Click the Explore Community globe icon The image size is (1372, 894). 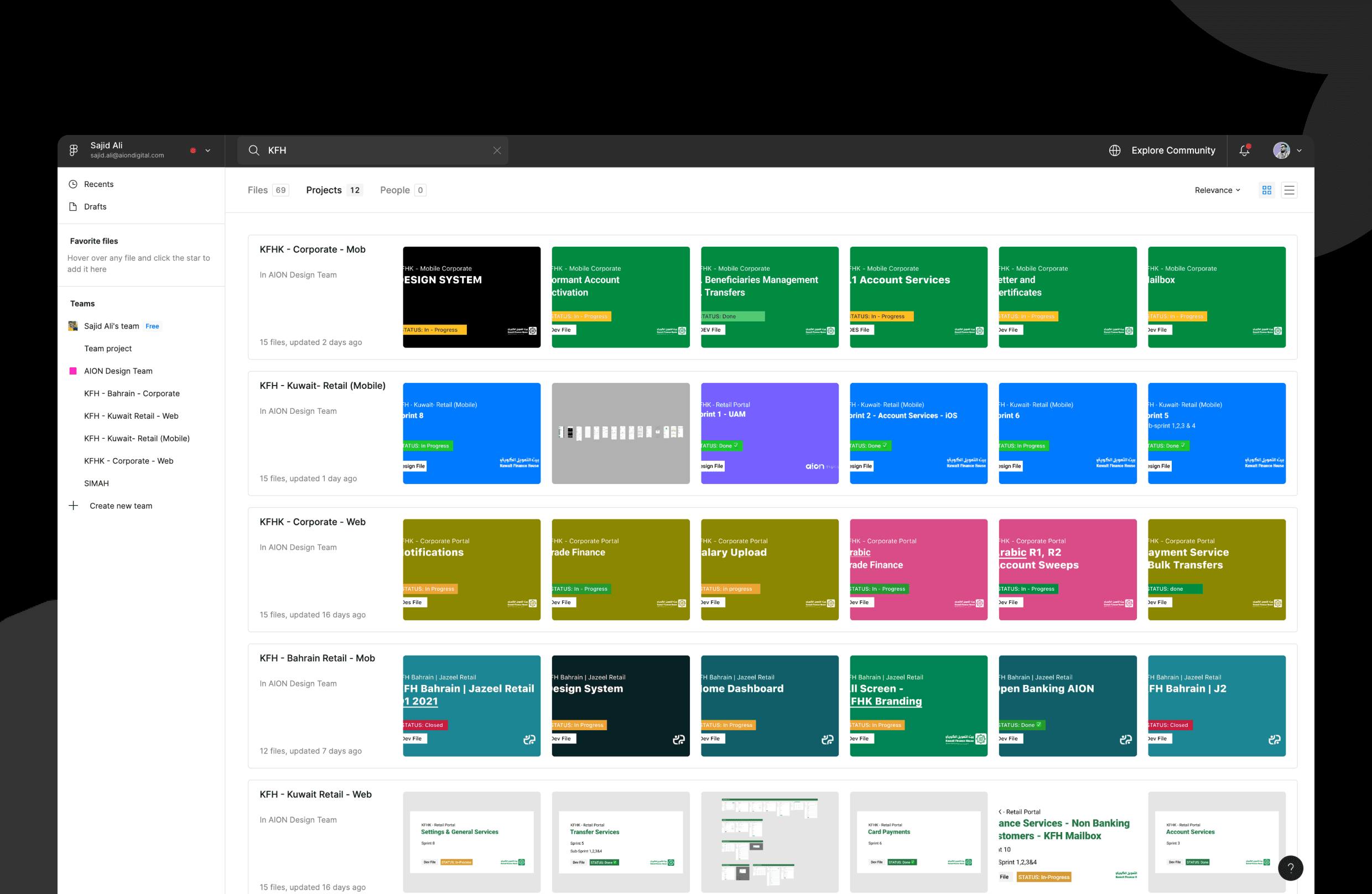coord(1115,150)
